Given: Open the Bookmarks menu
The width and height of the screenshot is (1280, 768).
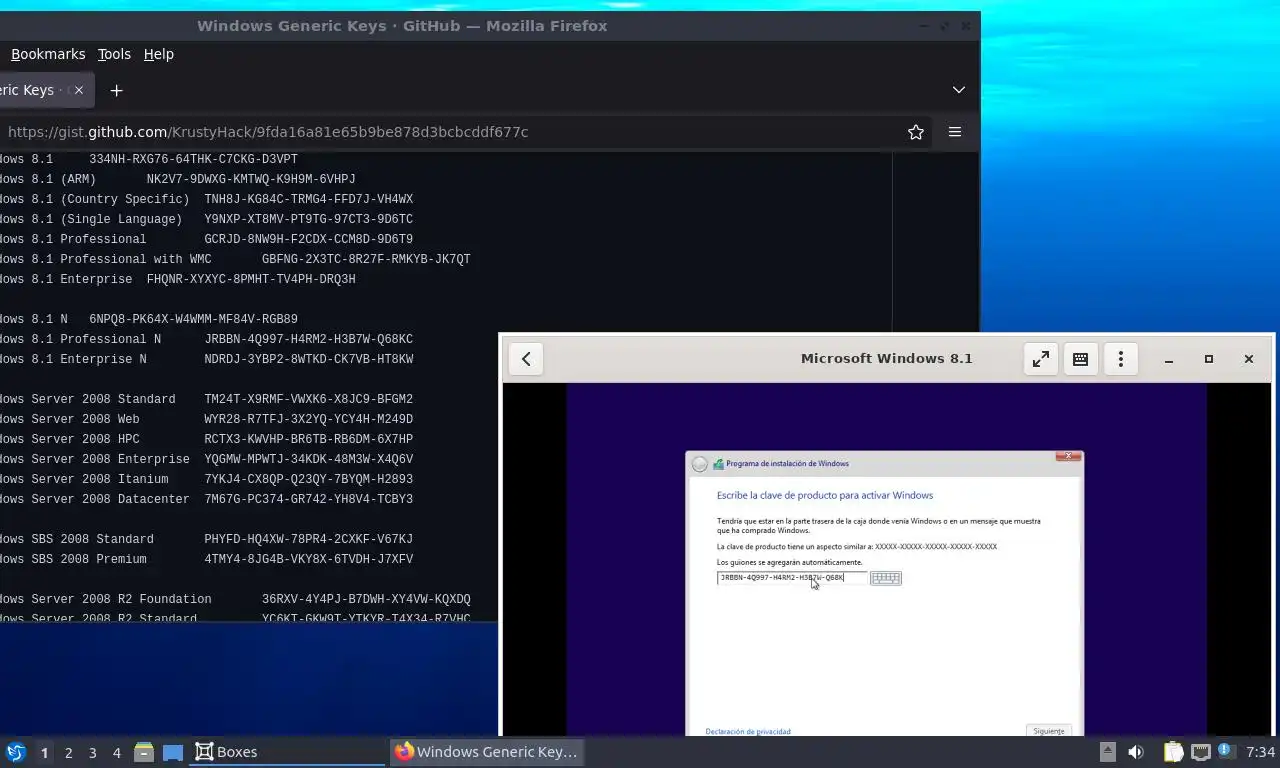Looking at the screenshot, I should coord(48,54).
